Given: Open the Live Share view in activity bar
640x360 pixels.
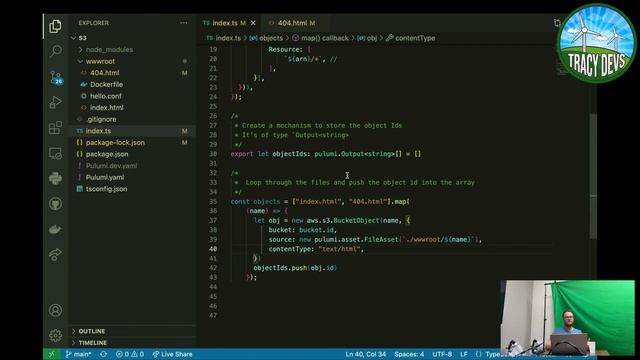Looking at the screenshot, I should pos(56,254).
